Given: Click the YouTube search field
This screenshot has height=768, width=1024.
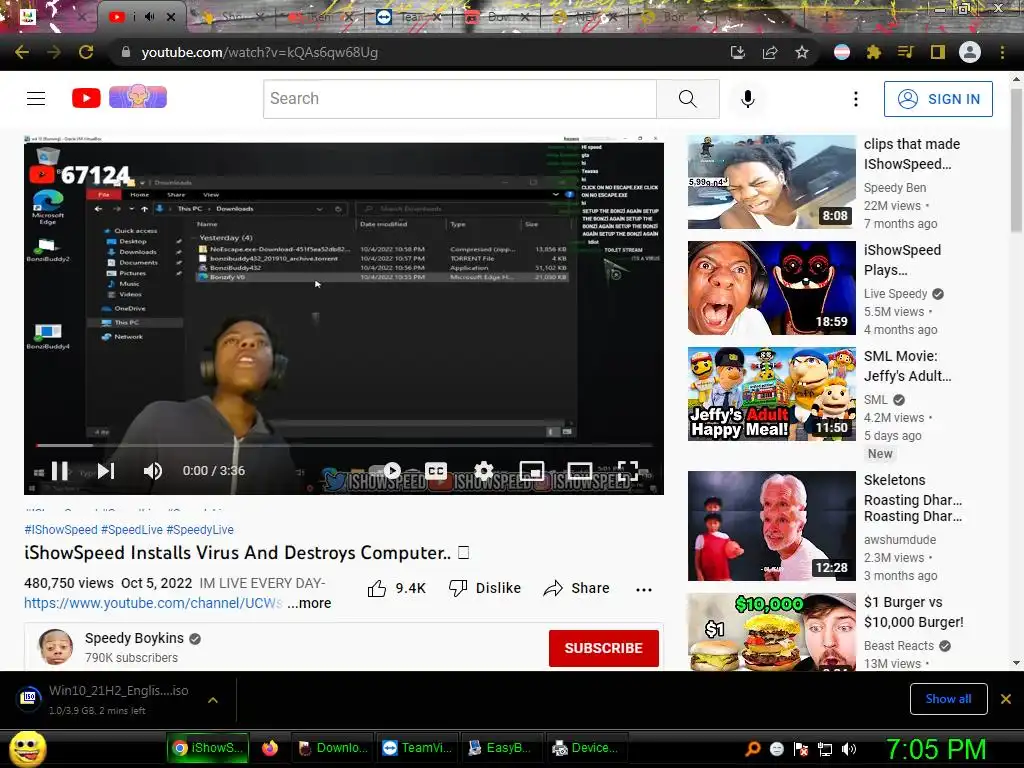Looking at the screenshot, I should pos(460,99).
